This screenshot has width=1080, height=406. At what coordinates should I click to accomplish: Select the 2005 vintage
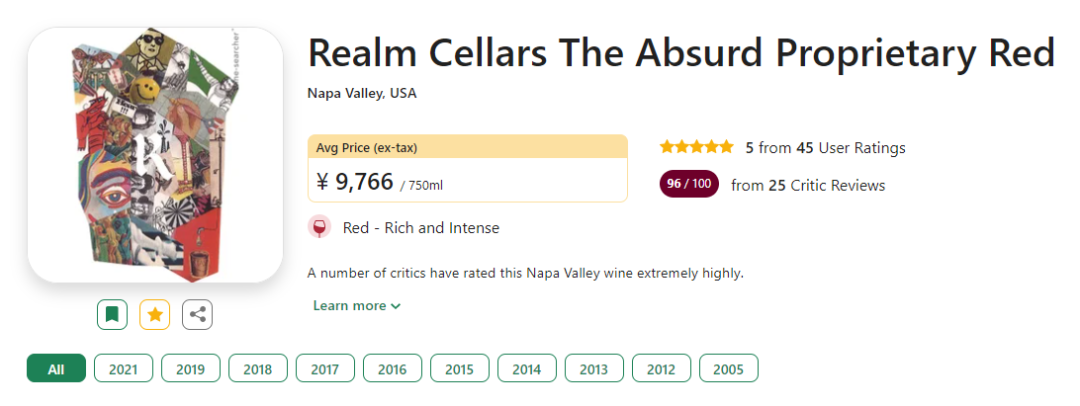pos(728,368)
